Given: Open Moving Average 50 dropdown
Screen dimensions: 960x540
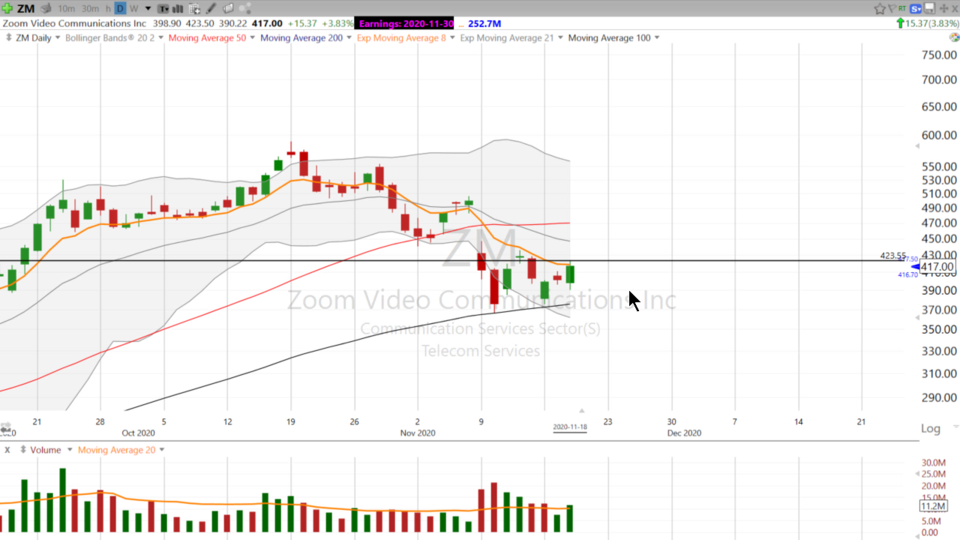Looking at the screenshot, I should 252,38.
